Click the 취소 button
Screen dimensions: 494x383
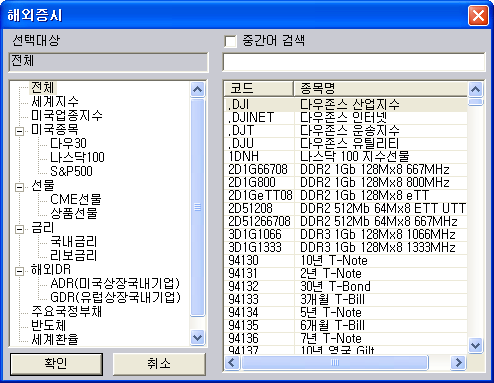point(159,364)
